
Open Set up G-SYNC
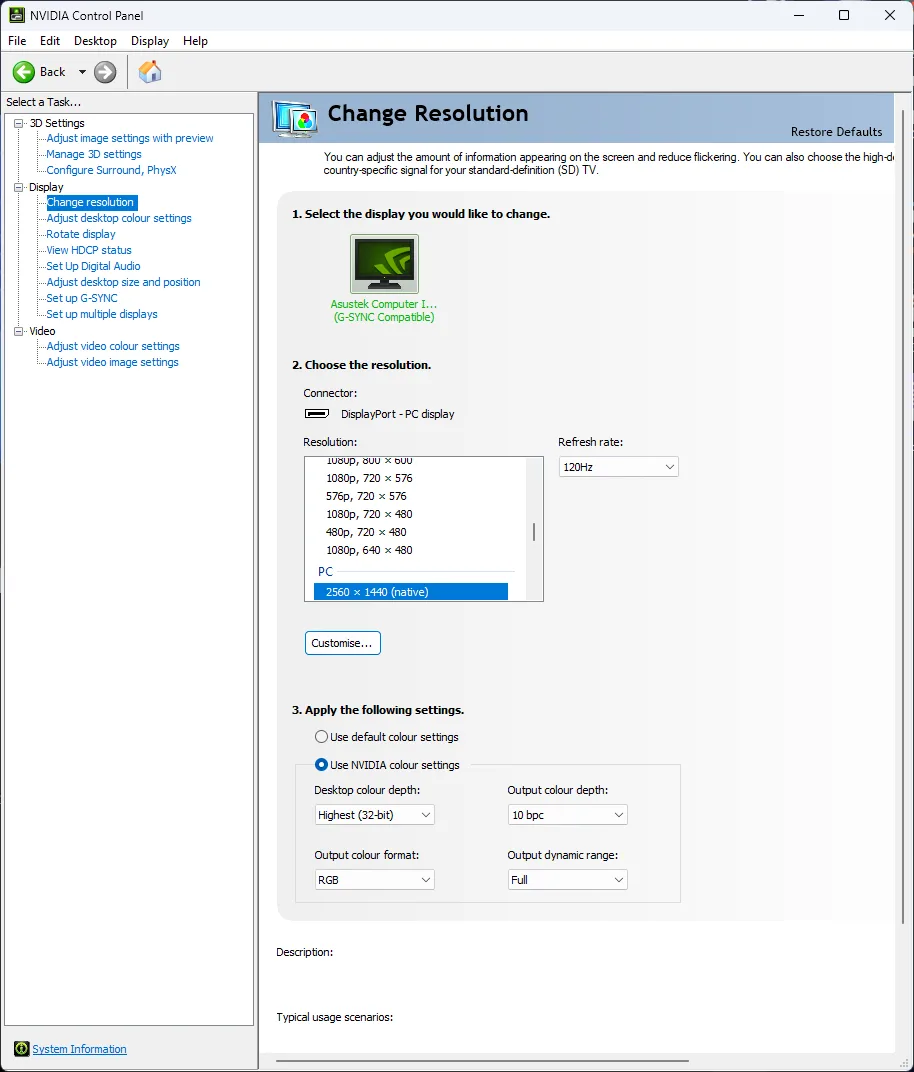point(81,298)
